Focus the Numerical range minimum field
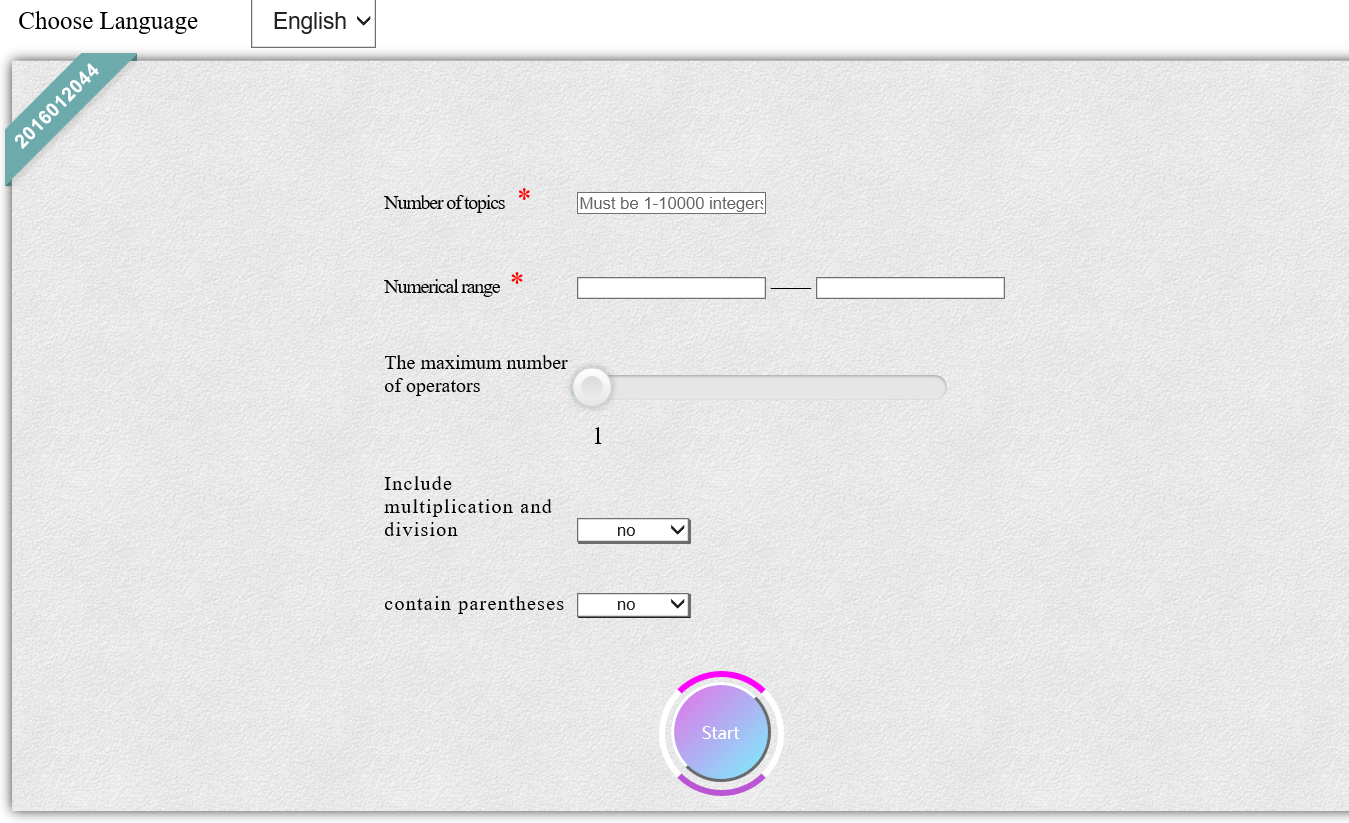The width and height of the screenshot is (1349, 823). tap(671, 288)
